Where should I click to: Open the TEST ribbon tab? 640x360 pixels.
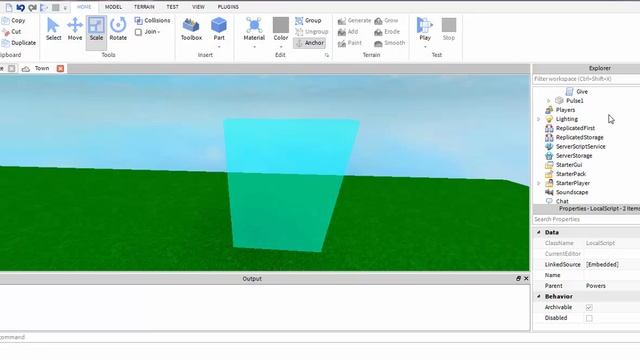click(x=172, y=7)
